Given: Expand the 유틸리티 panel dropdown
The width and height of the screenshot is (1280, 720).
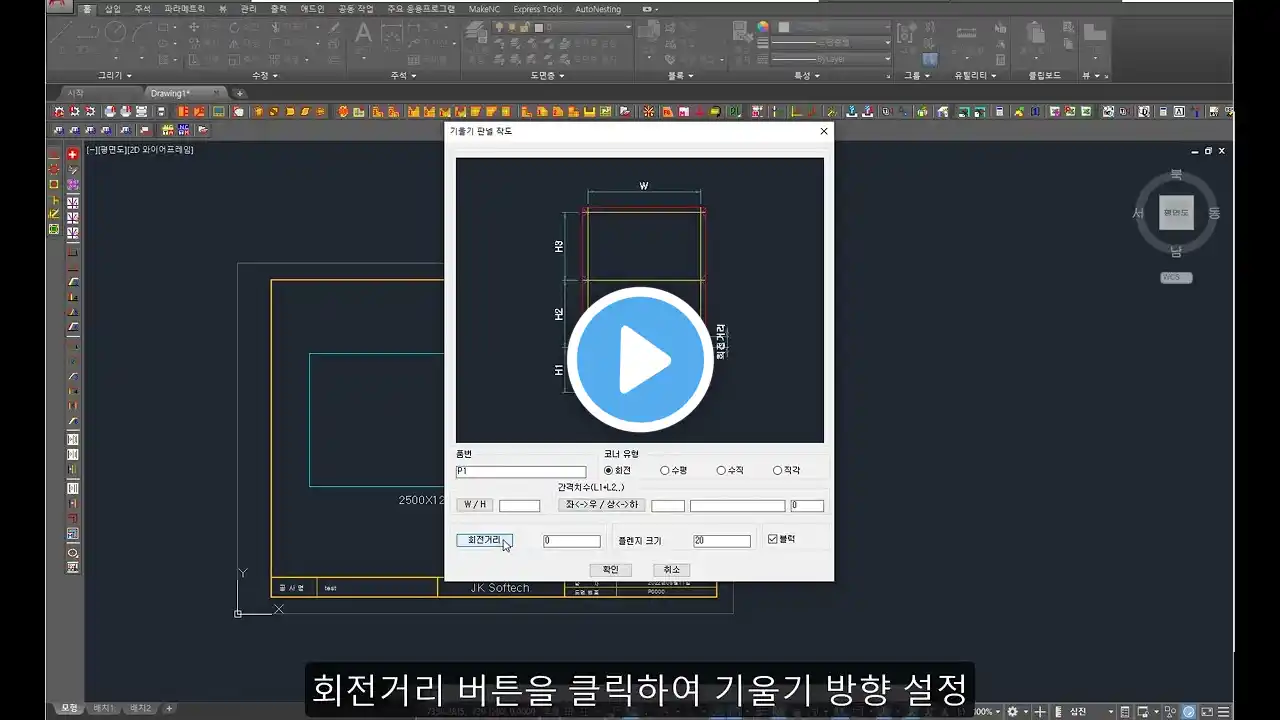Looking at the screenshot, I should (x=974, y=75).
